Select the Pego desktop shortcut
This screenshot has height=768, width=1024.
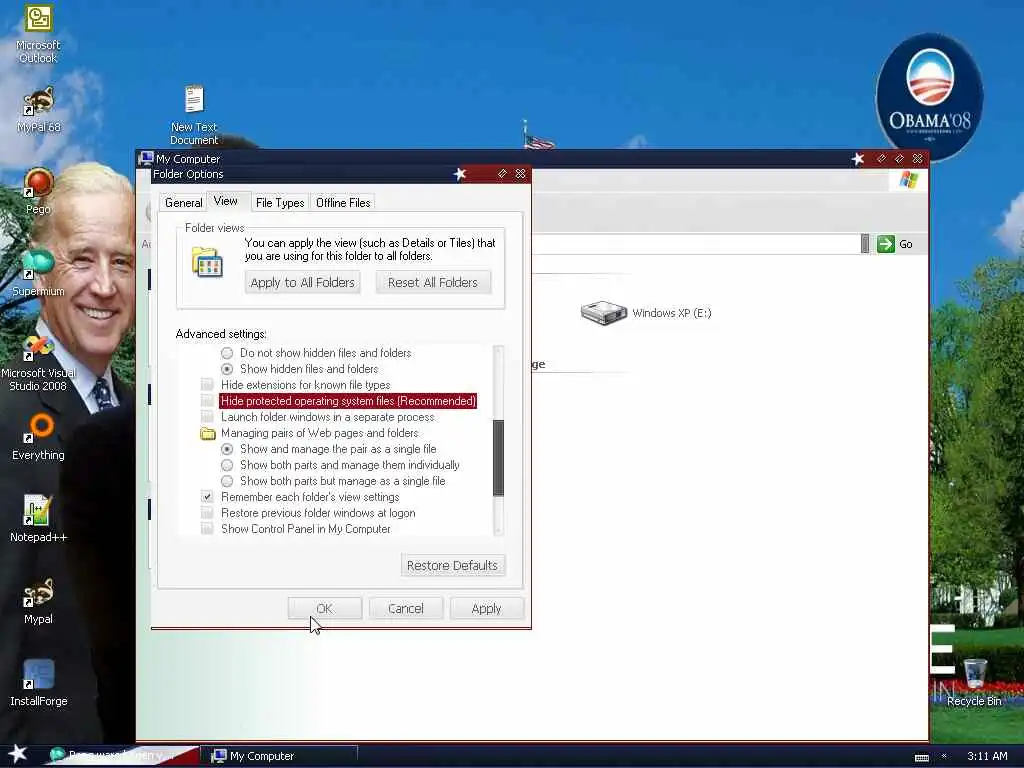click(x=38, y=191)
